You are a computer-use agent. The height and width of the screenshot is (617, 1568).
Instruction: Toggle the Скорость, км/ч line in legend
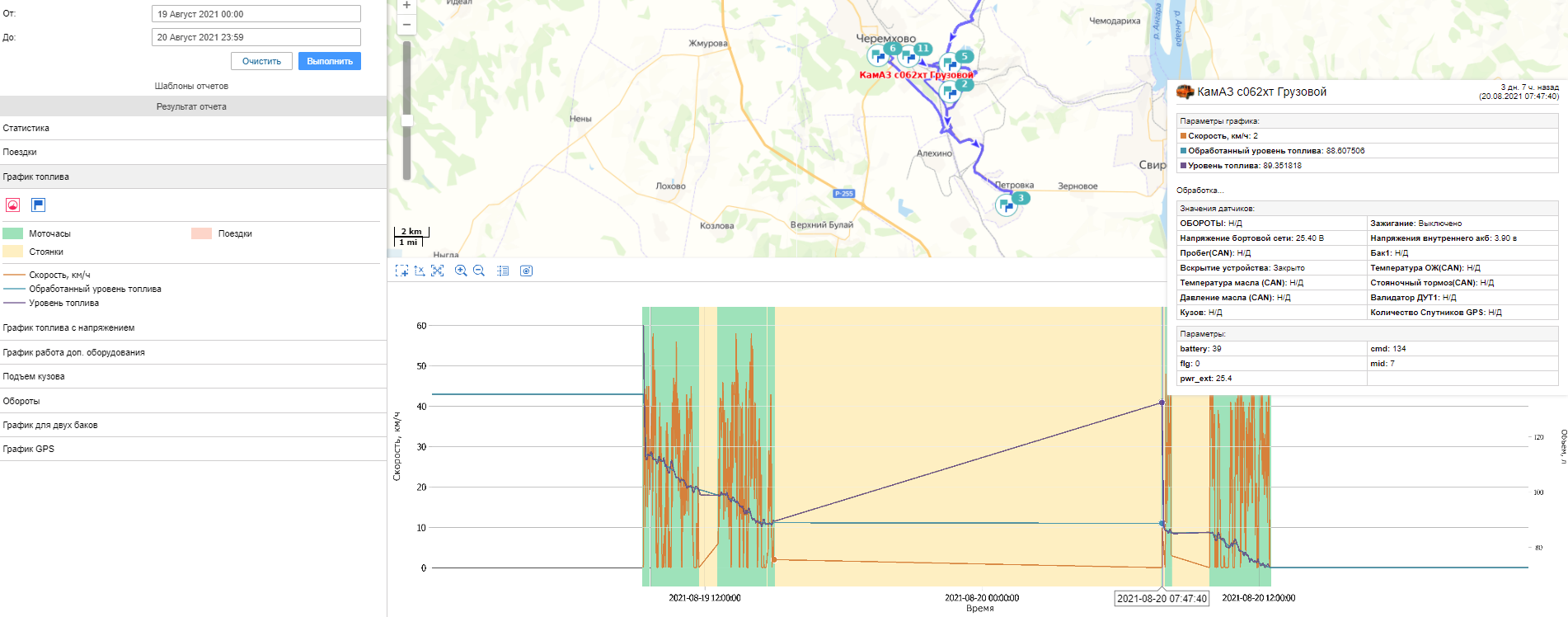point(59,275)
